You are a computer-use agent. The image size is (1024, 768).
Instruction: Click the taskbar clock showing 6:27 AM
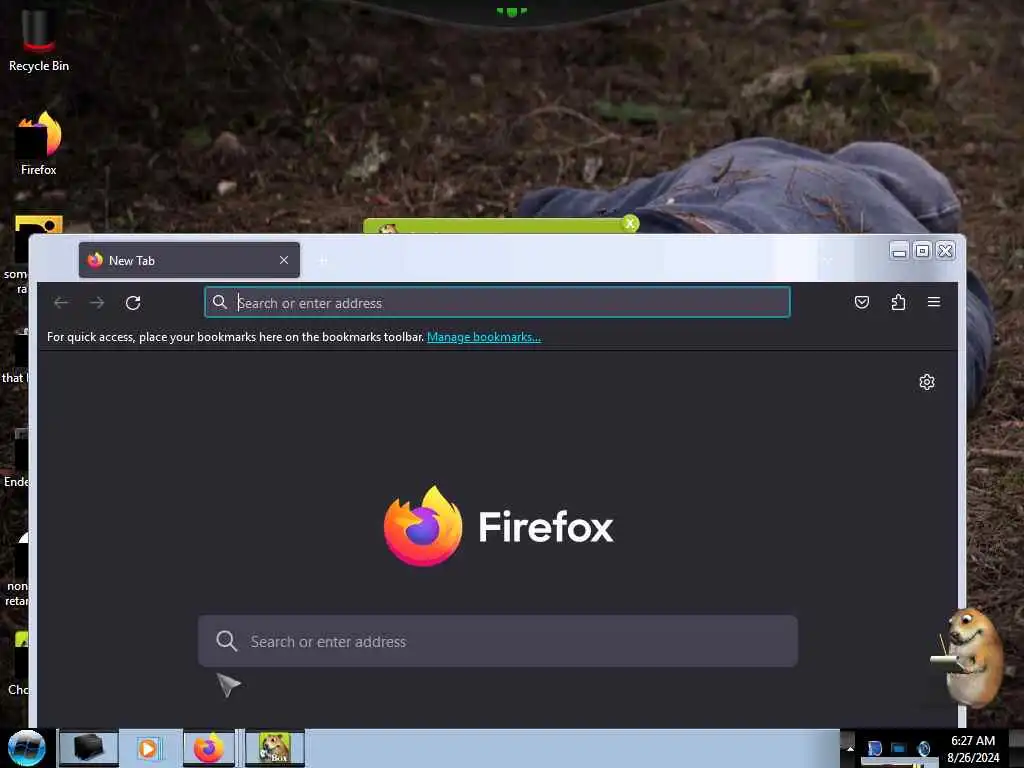tap(973, 749)
